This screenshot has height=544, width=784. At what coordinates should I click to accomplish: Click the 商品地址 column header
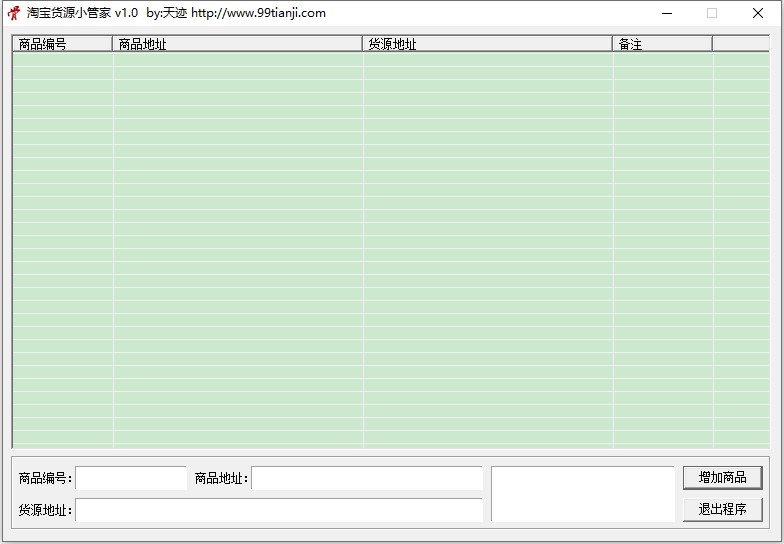click(x=238, y=44)
